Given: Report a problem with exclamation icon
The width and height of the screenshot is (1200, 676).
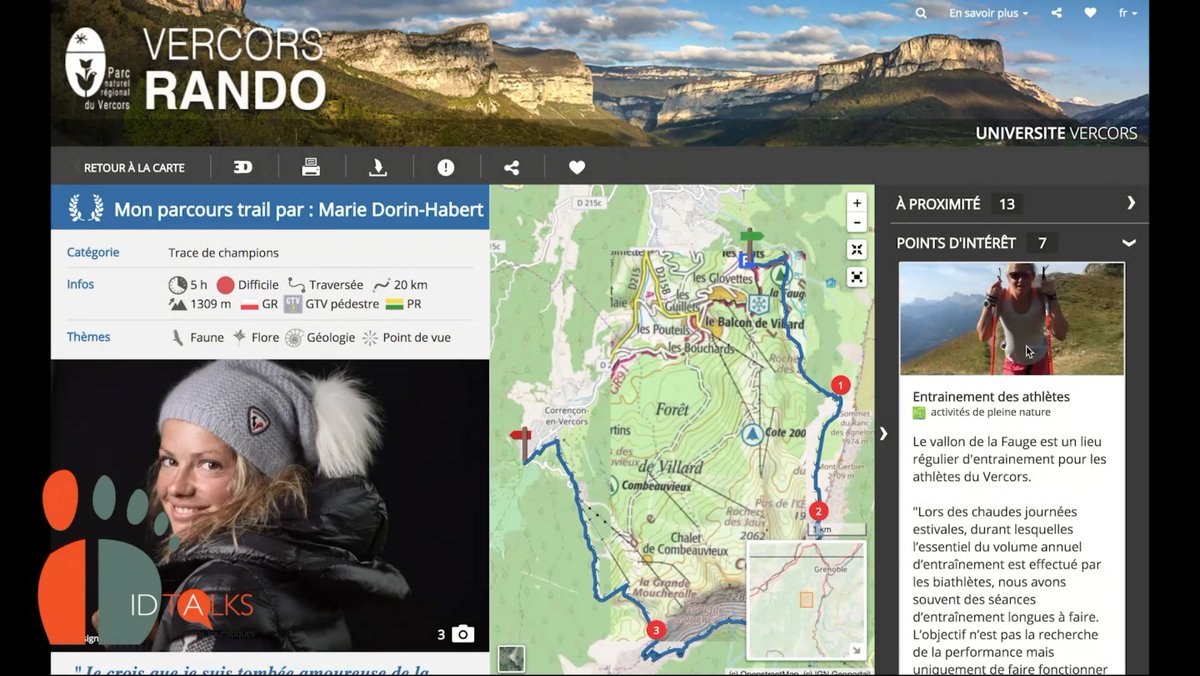Looking at the screenshot, I should tap(446, 167).
